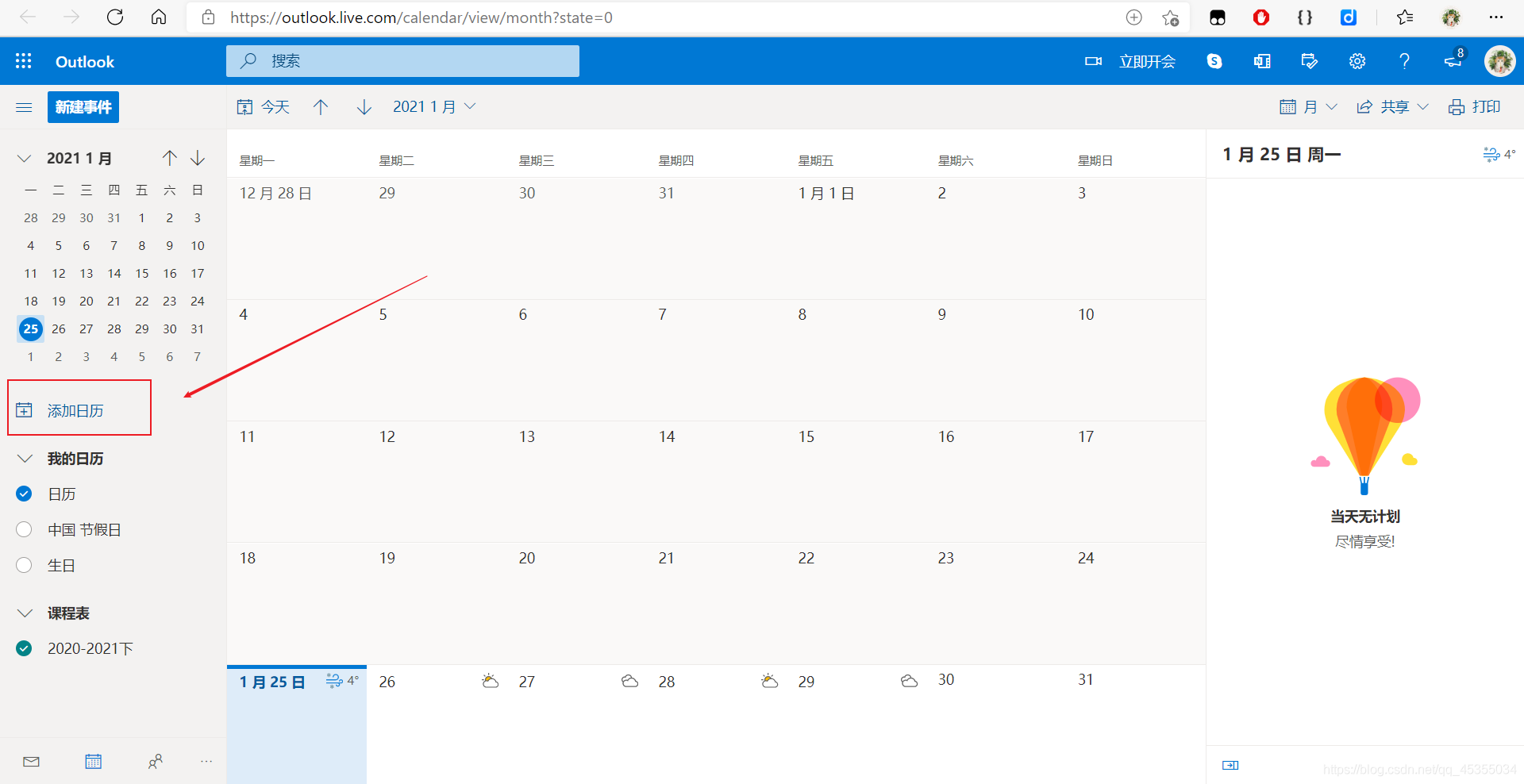Click weather icon on day 27
1524x784 pixels.
coord(630,681)
